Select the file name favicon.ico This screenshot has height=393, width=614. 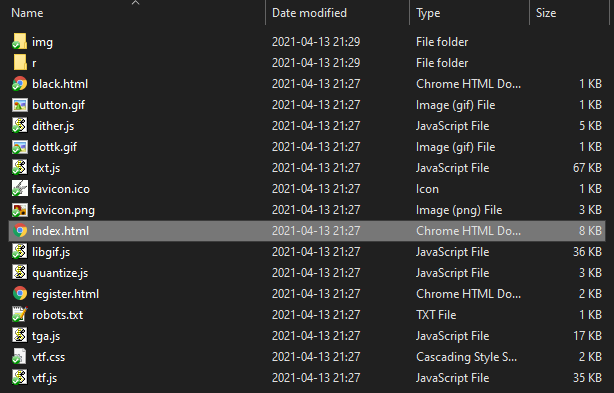click(x=61, y=189)
